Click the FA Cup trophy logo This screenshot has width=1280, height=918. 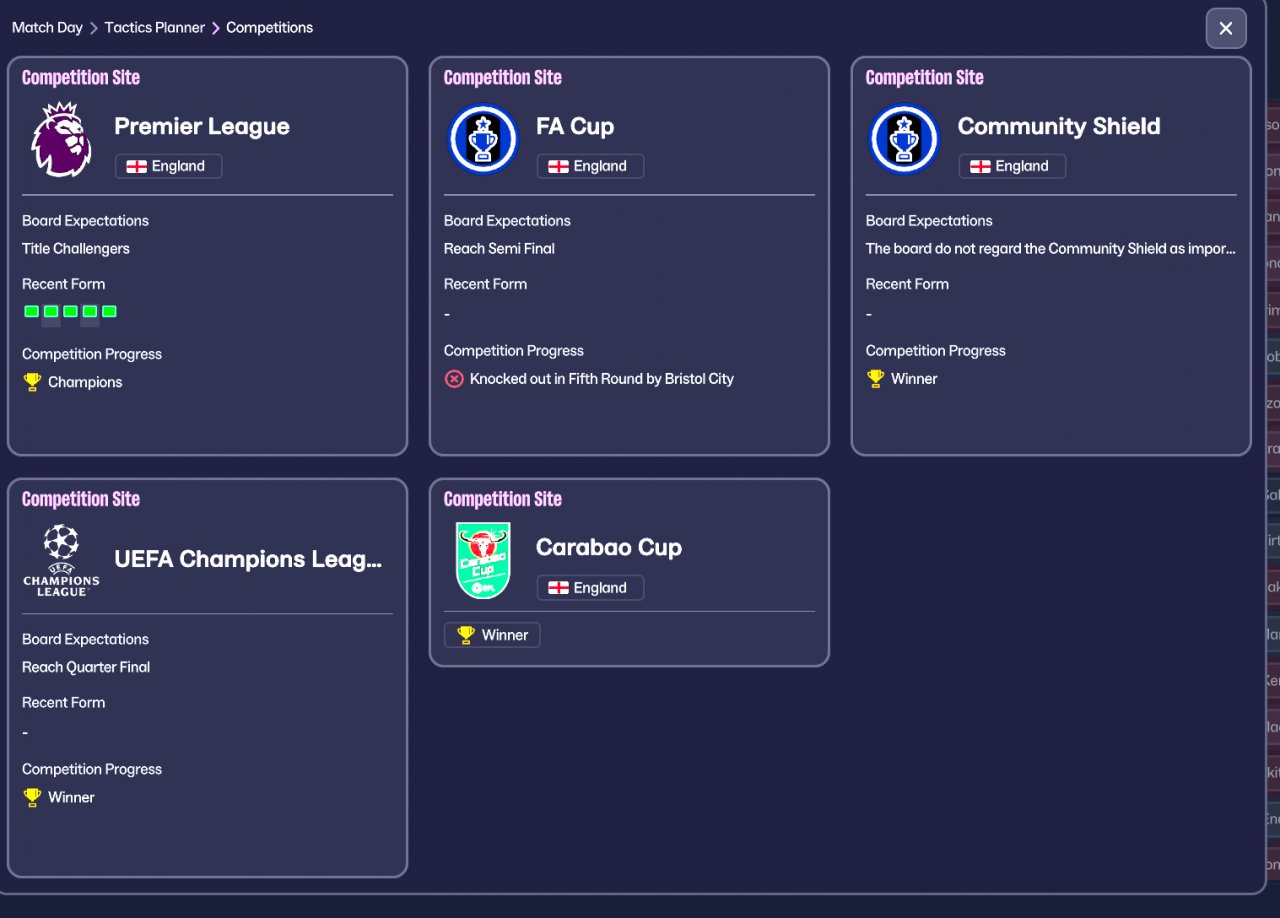point(483,139)
